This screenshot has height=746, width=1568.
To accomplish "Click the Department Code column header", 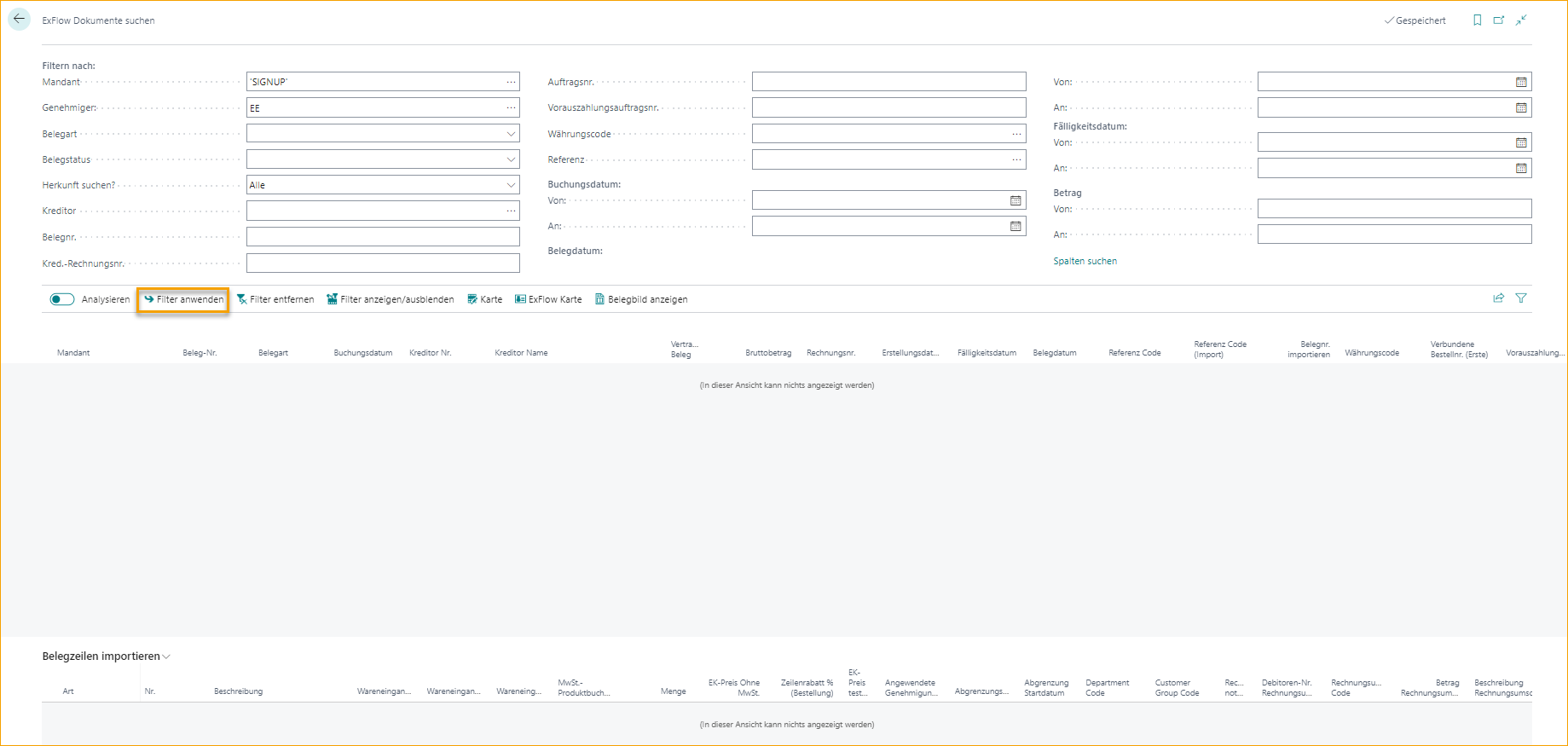I will [1107, 688].
